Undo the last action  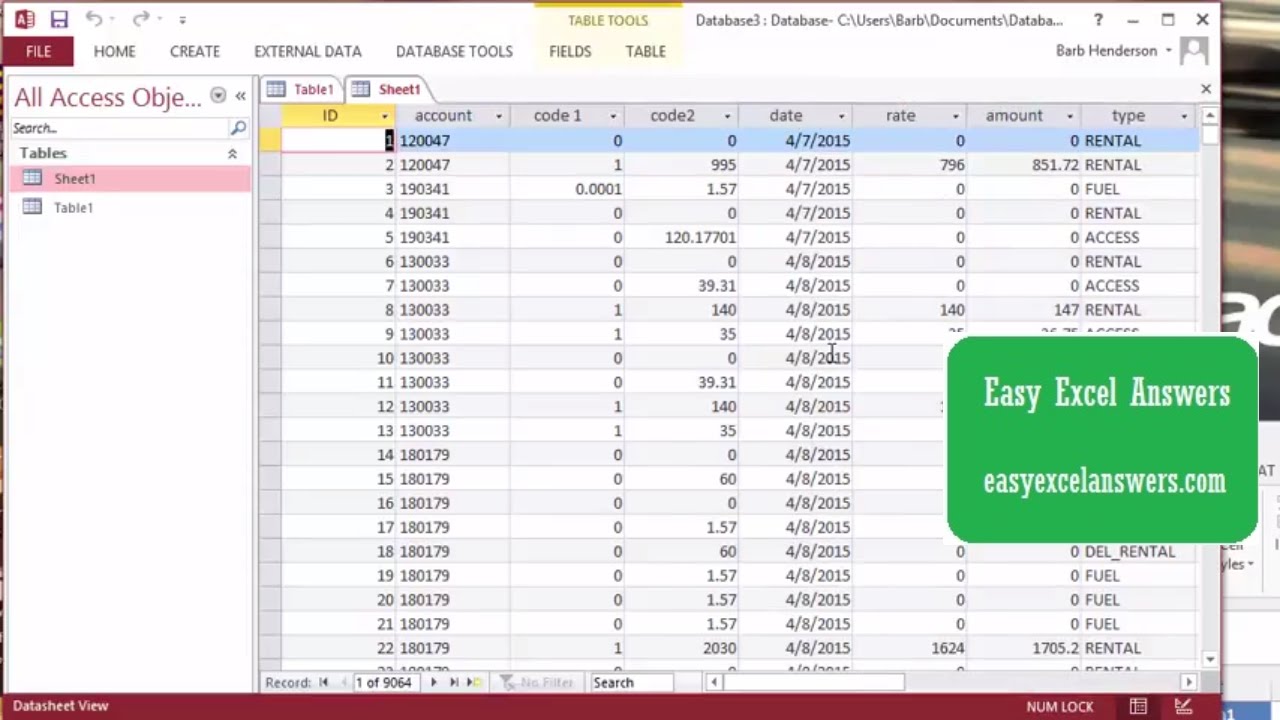[93, 19]
